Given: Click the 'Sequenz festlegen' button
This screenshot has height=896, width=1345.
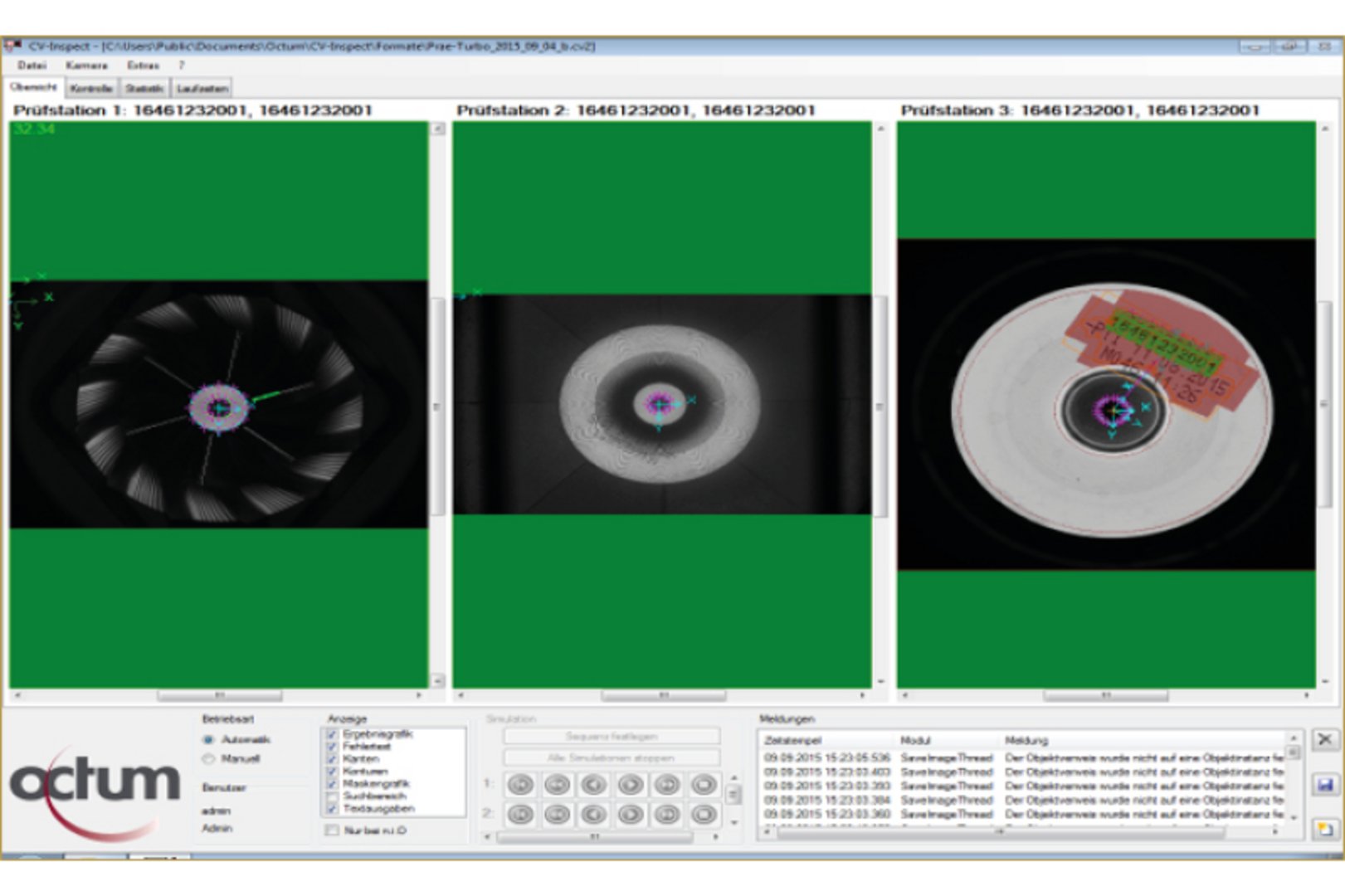Looking at the screenshot, I should 612,737.
